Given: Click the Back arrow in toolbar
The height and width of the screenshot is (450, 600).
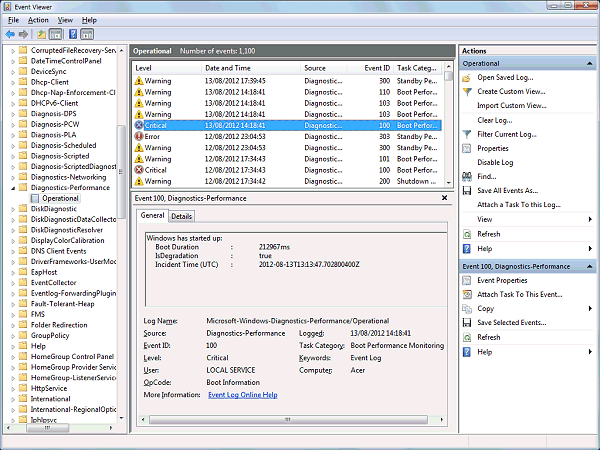Looking at the screenshot, I should point(11,34).
